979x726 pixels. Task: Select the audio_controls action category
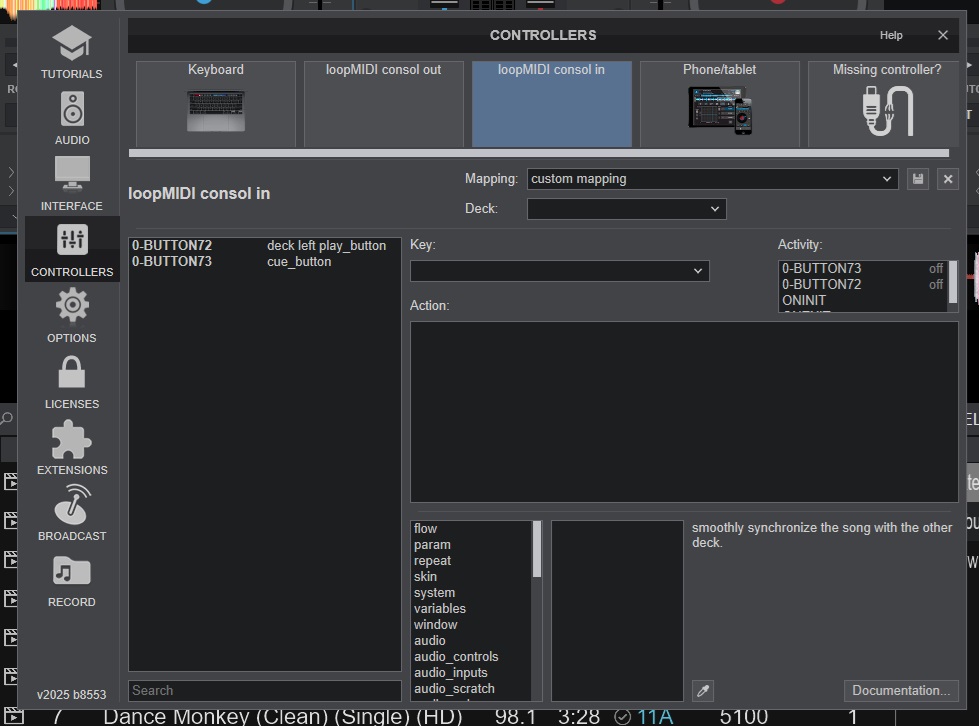point(471,657)
